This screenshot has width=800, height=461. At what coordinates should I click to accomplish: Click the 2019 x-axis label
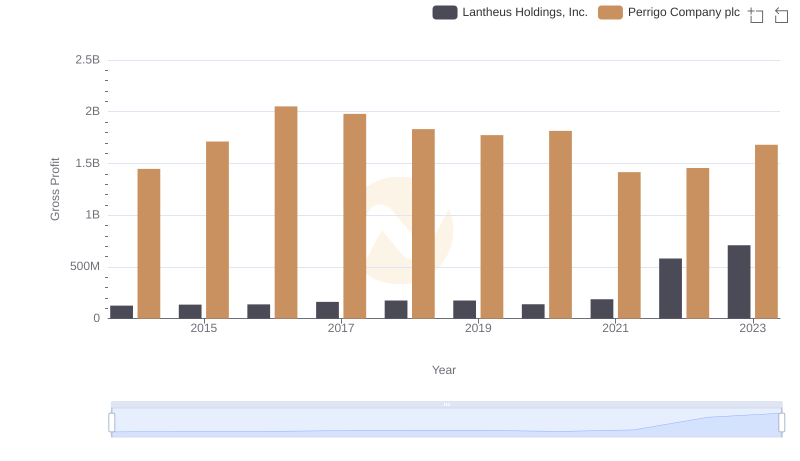tap(478, 328)
